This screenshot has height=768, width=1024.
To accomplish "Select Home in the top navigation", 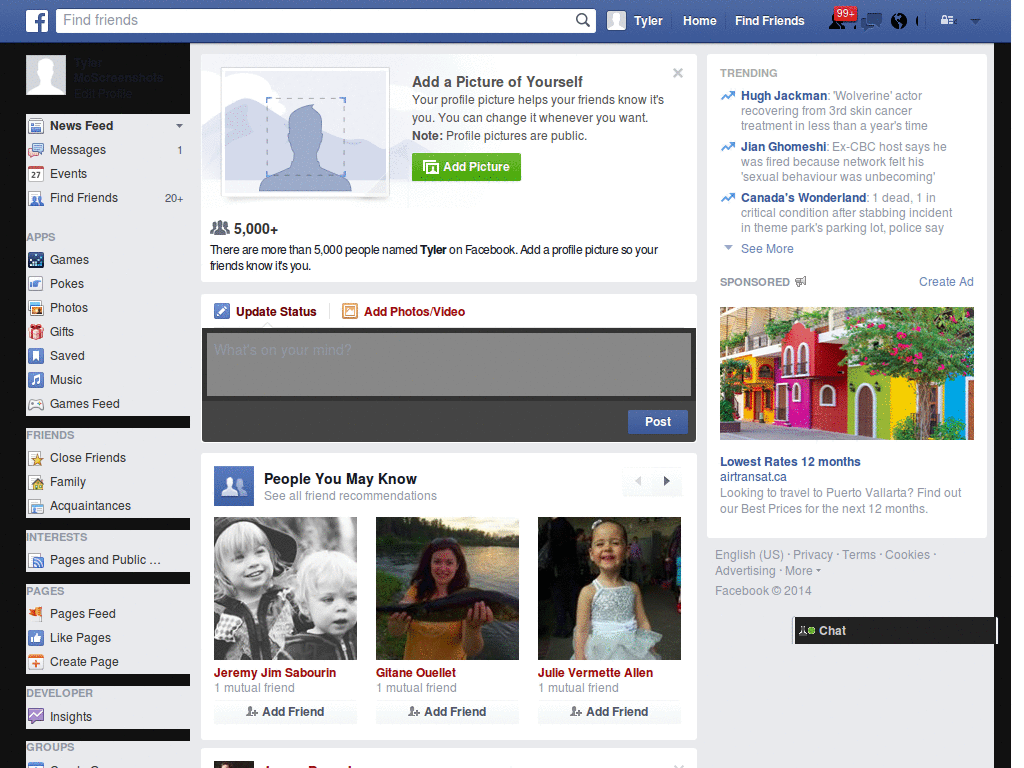I will point(699,20).
